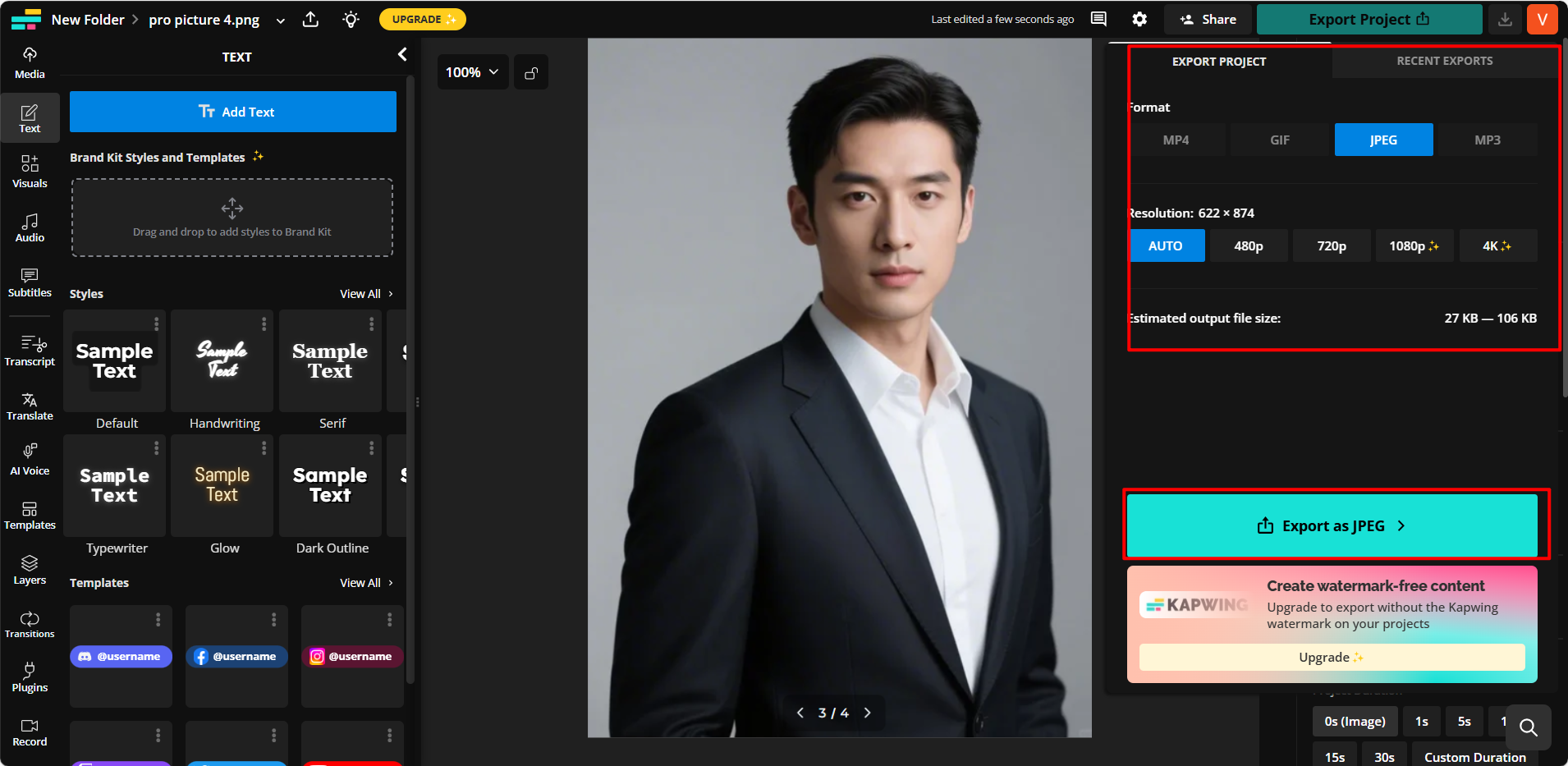1568x766 pixels.
Task: Open the Audio panel
Action: tap(30, 227)
